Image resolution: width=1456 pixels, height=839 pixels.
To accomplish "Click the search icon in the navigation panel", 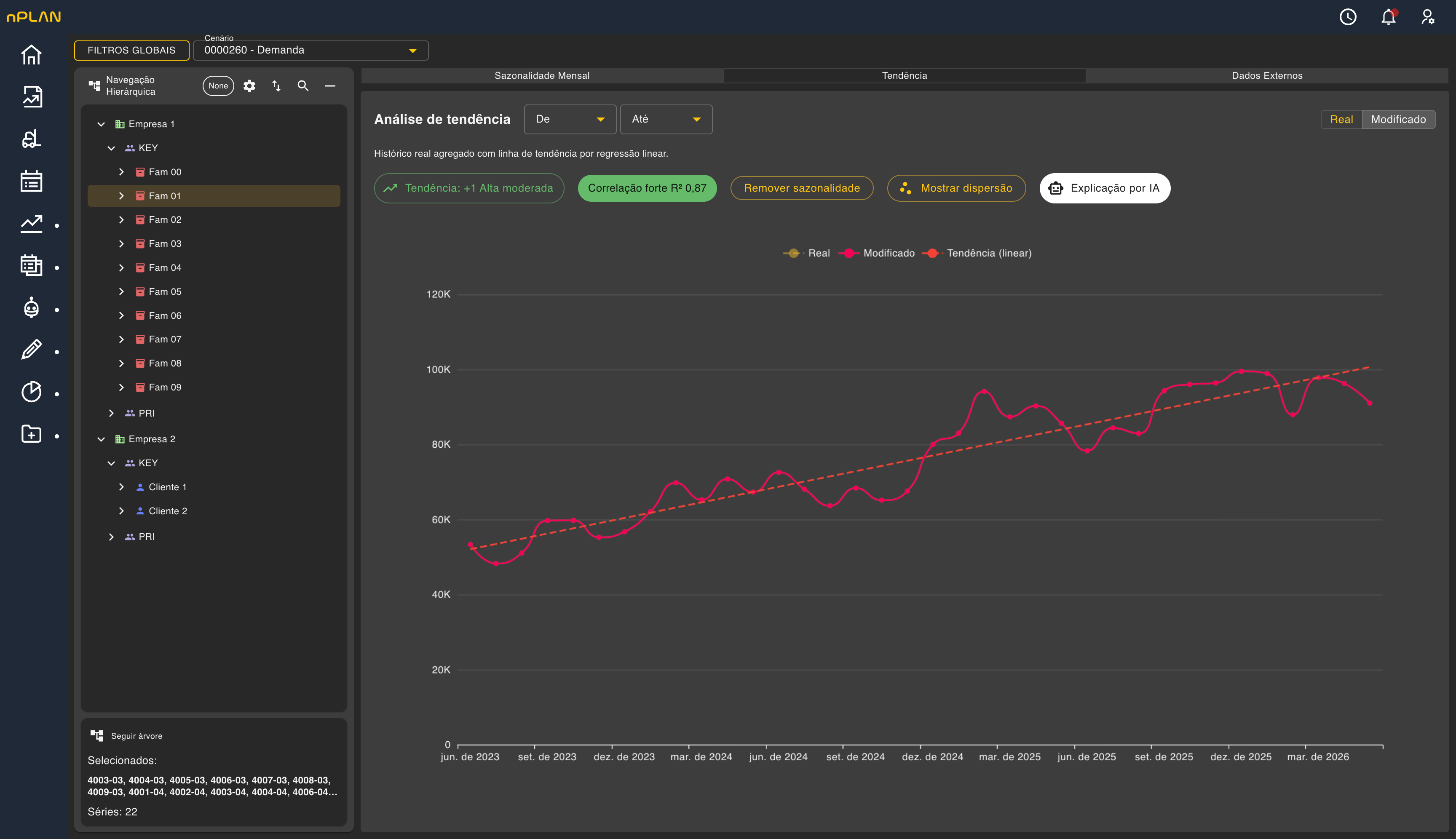I will coord(302,86).
